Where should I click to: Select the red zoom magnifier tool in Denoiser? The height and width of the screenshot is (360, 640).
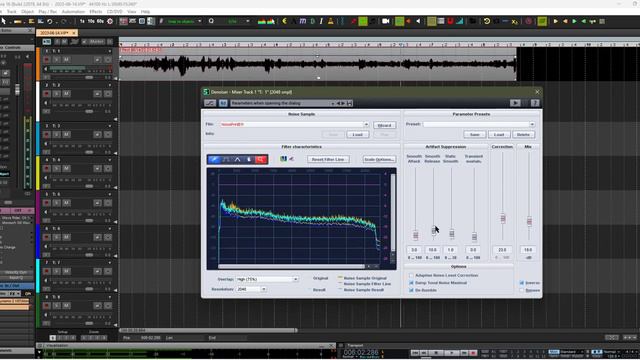click(x=260, y=159)
